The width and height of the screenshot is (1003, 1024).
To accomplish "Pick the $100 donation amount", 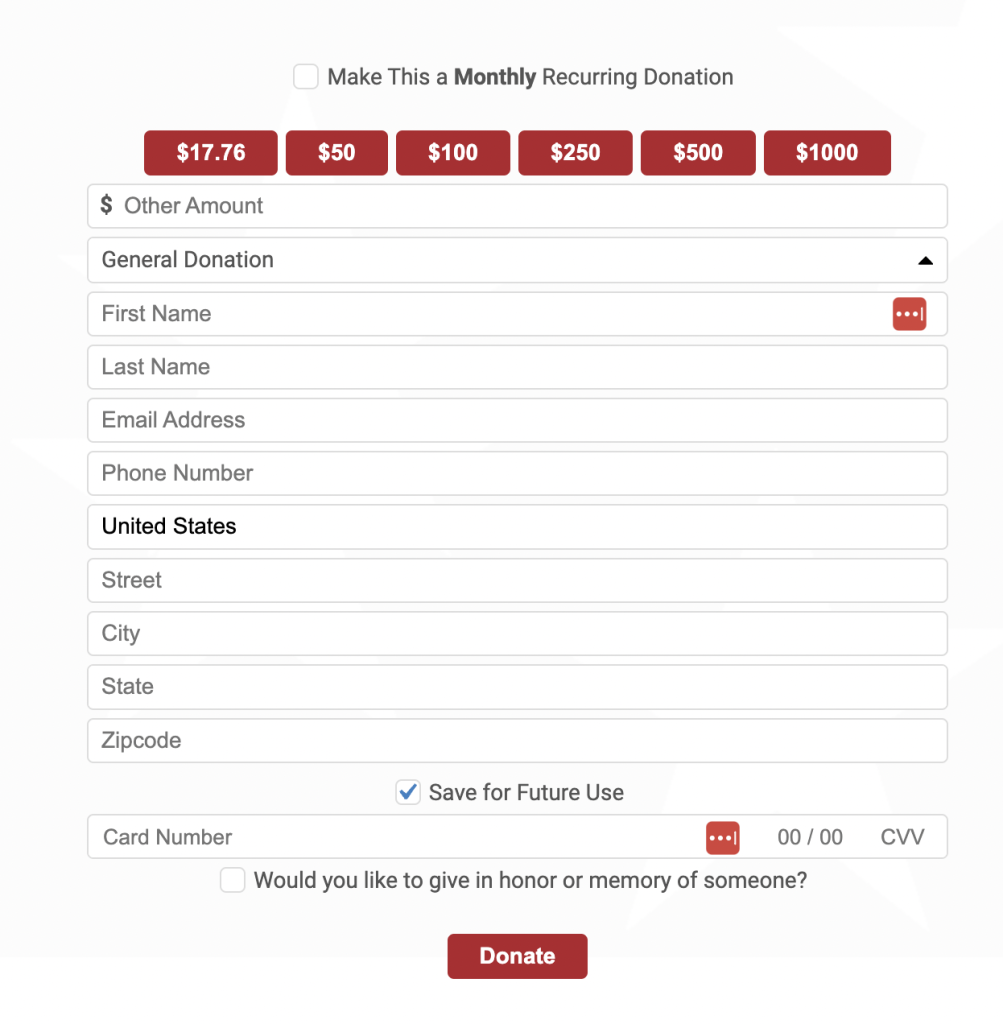I will pos(453,153).
